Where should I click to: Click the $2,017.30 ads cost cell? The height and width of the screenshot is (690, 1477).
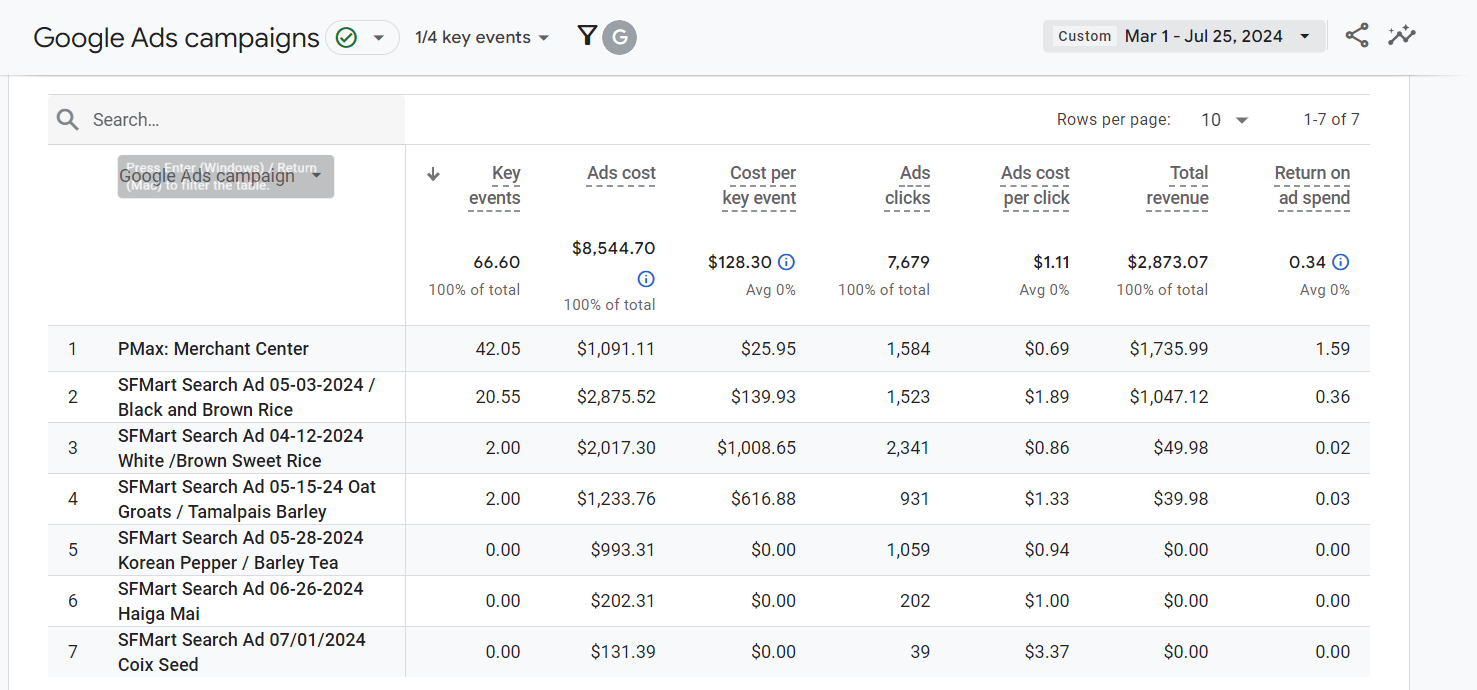616,448
